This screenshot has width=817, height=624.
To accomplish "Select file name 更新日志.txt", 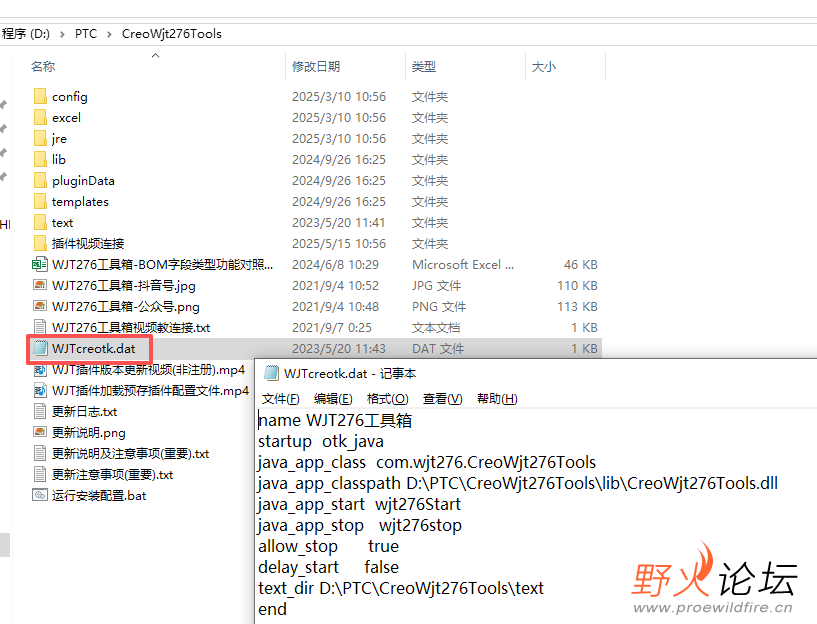I will 84,411.
